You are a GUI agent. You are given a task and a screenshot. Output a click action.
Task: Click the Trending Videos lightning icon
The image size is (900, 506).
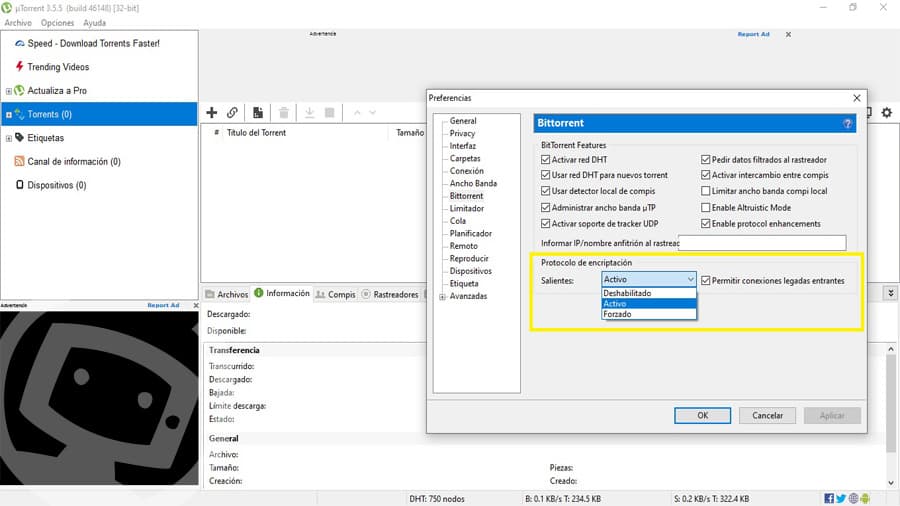(x=20, y=67)
